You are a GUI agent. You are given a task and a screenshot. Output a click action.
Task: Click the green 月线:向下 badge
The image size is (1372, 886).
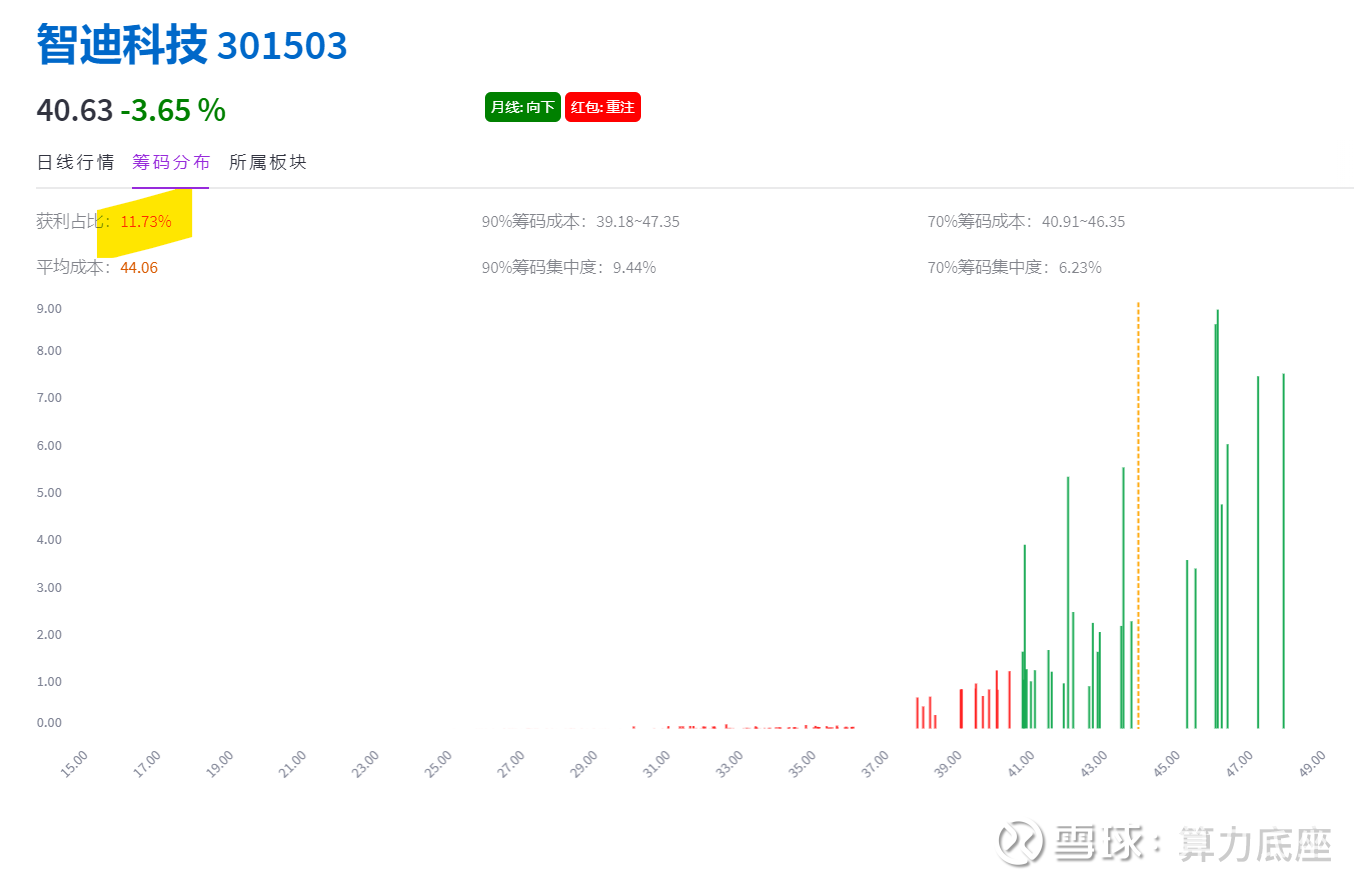(523, 107)
